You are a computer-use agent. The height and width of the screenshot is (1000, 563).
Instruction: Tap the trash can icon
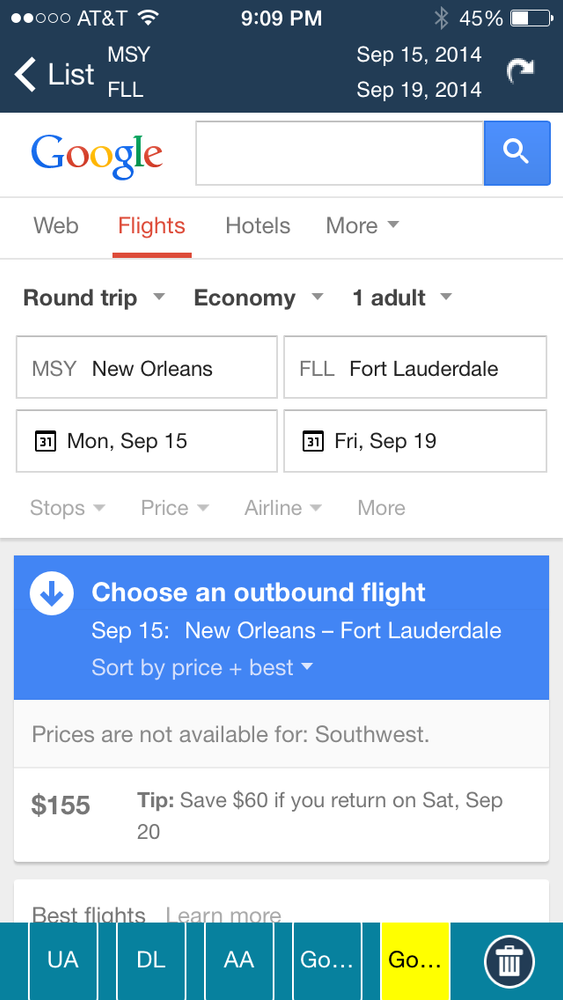click(x=509, y=961)
